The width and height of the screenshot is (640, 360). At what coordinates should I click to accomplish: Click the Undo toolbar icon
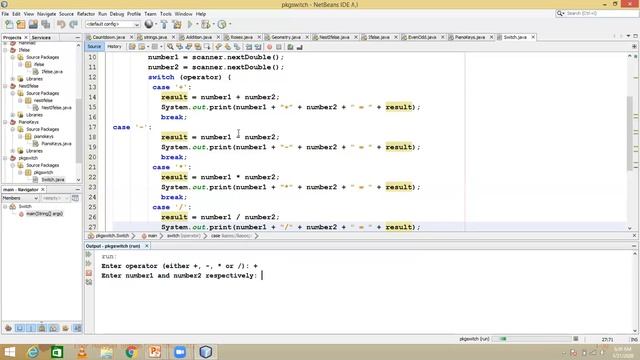(x=61, y=24)
